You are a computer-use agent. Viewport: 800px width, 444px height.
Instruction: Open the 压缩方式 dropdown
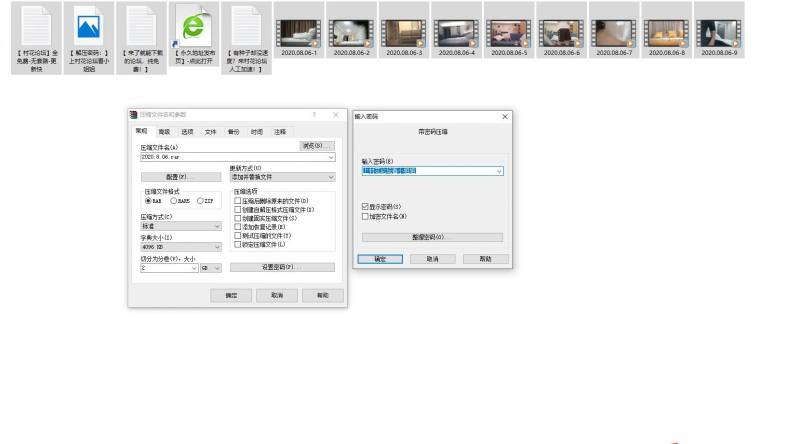(x=218, y=226)
